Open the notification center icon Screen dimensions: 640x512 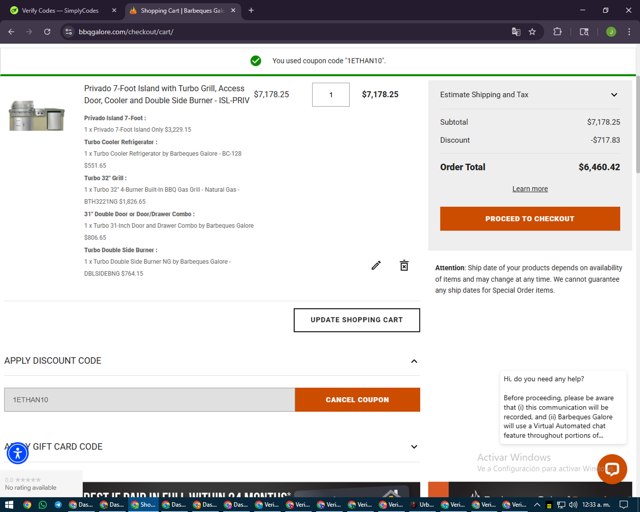click(x=624, y=505)
